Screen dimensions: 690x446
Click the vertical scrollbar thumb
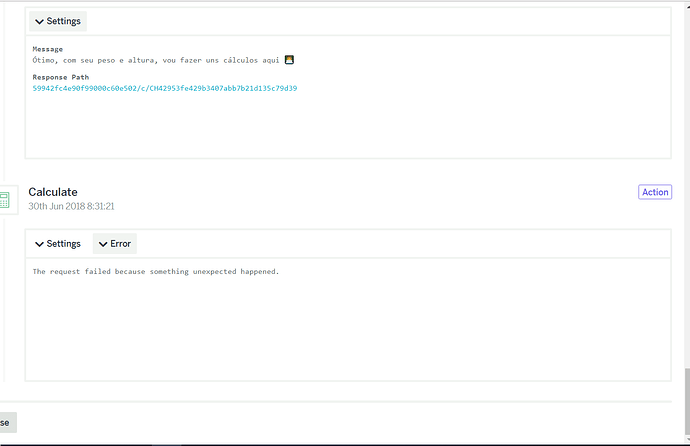coord(687,402)
